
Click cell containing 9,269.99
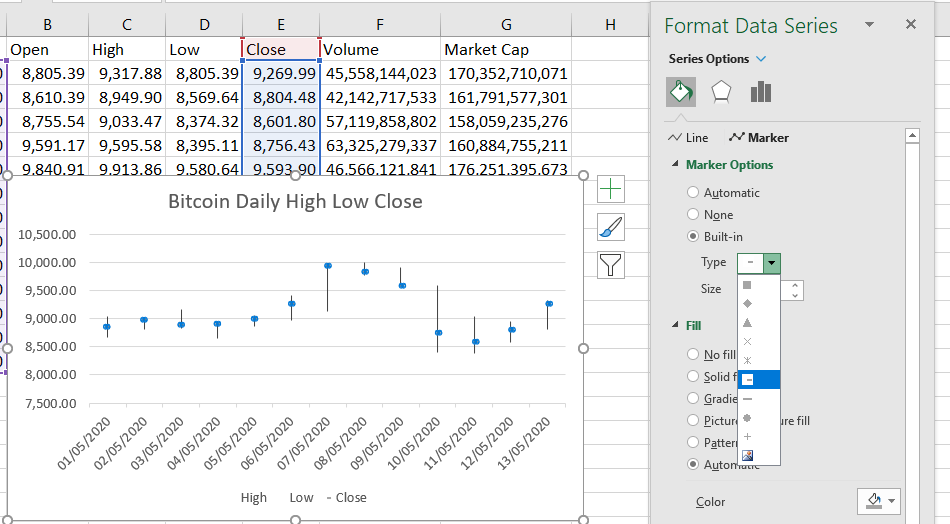(281, 73)
